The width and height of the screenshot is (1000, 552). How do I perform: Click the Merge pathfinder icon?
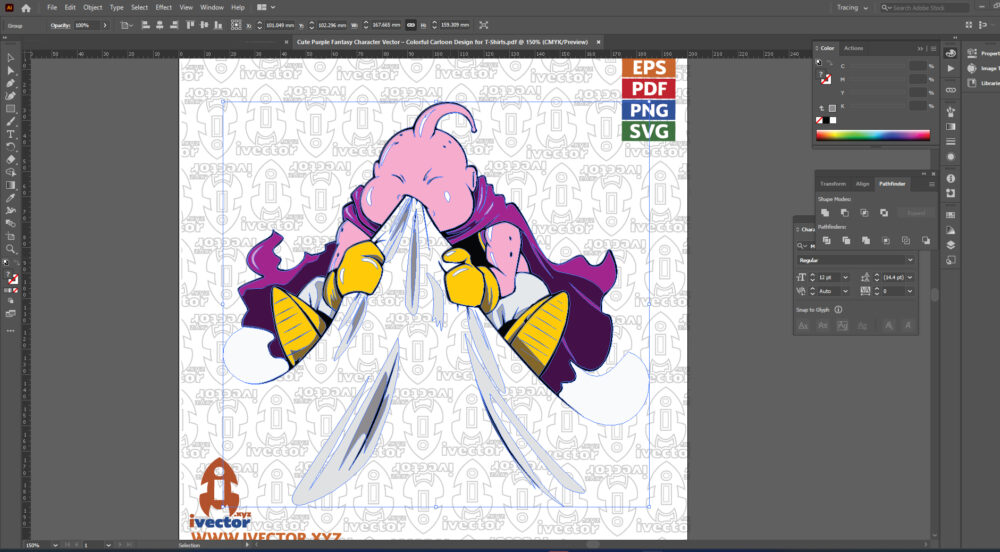(866, 240)
